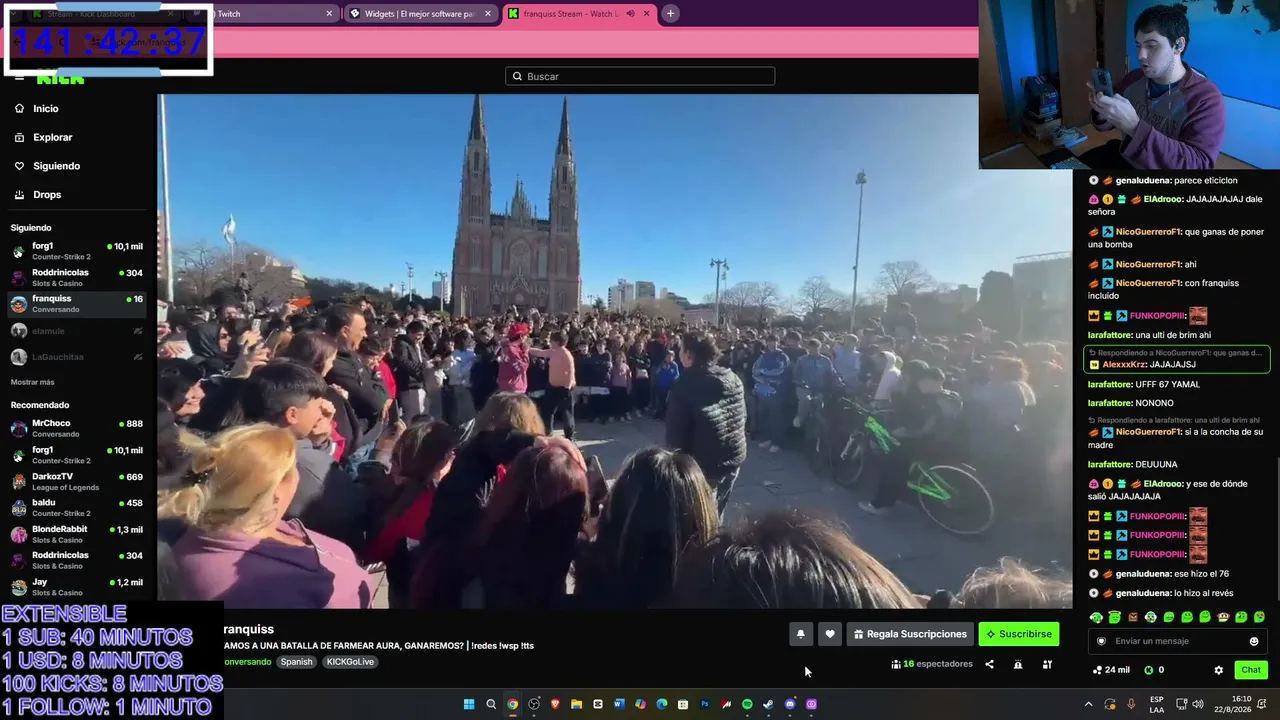
Task: Send message with the green Chat button
Action: pos(1251,670)
